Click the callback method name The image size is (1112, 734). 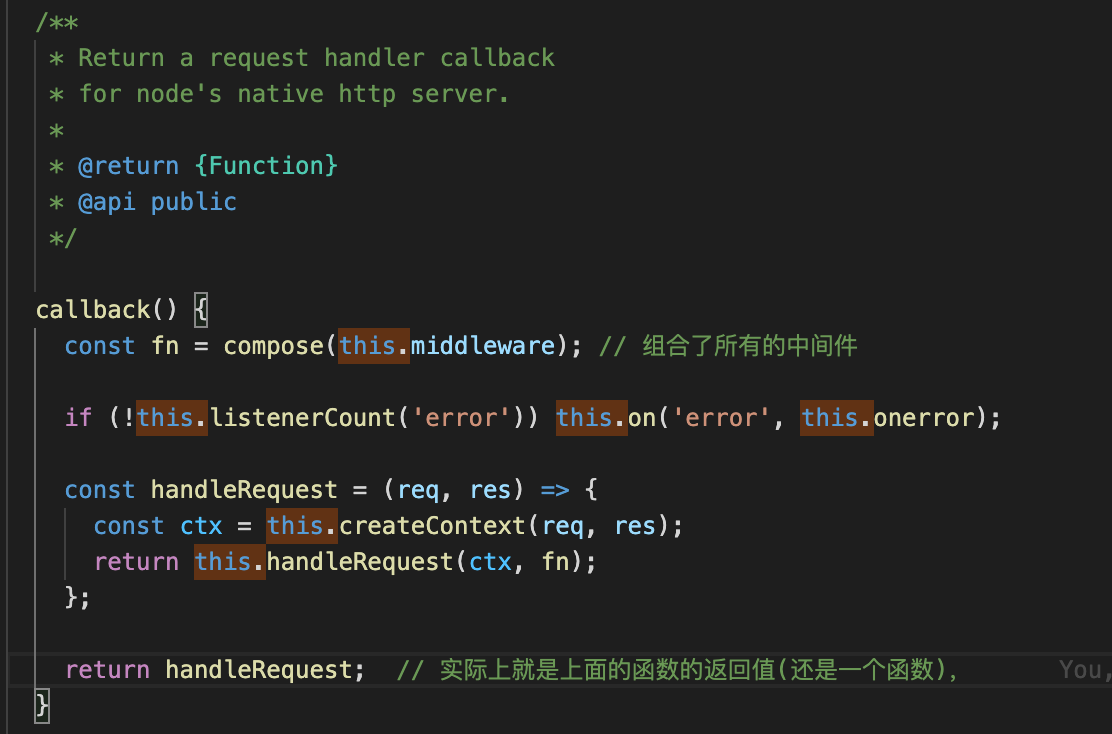[93, 310]
